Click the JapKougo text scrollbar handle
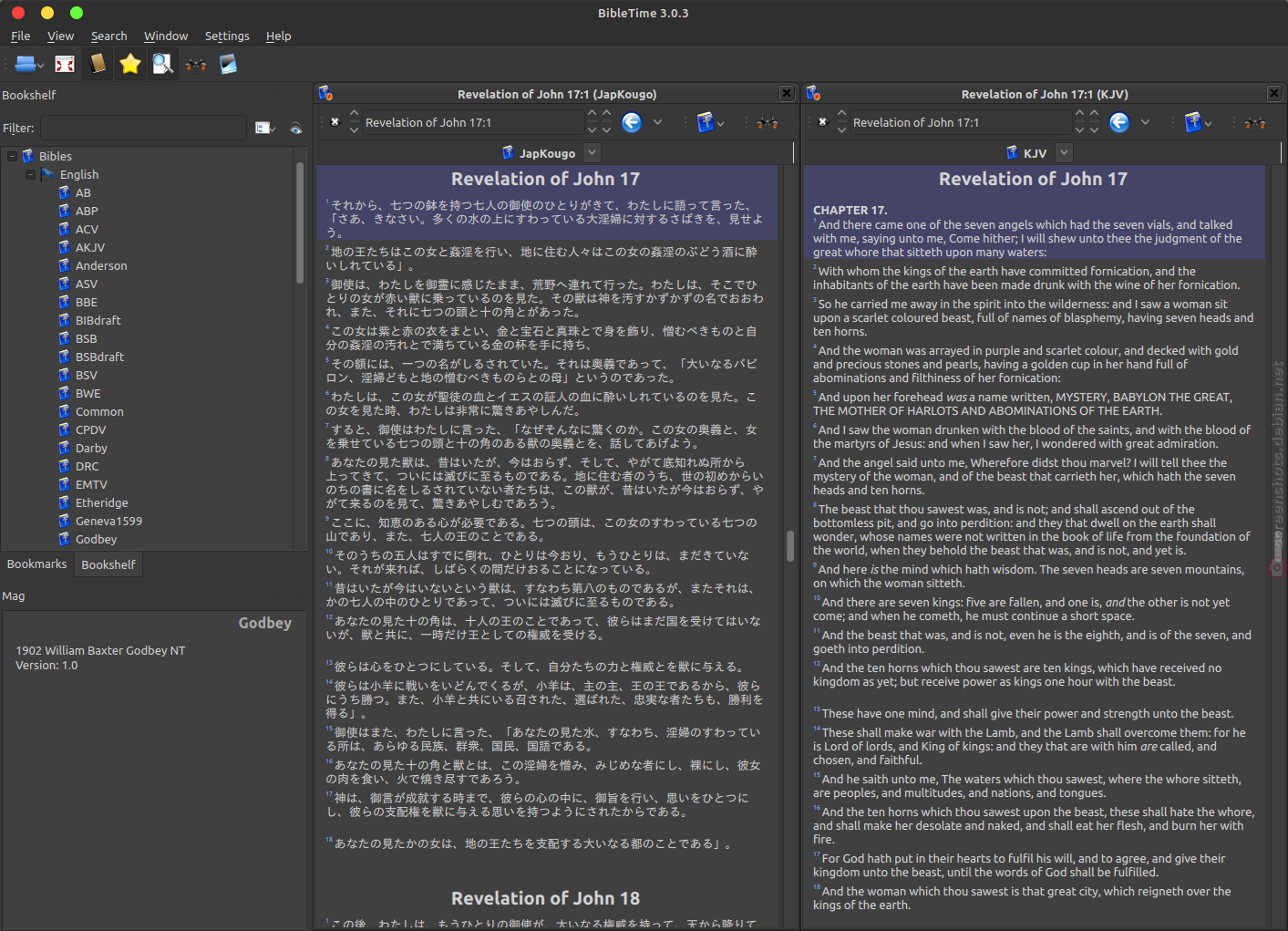Image resolution: width=1288 pixels, height=931 pixels. point(790,545)
